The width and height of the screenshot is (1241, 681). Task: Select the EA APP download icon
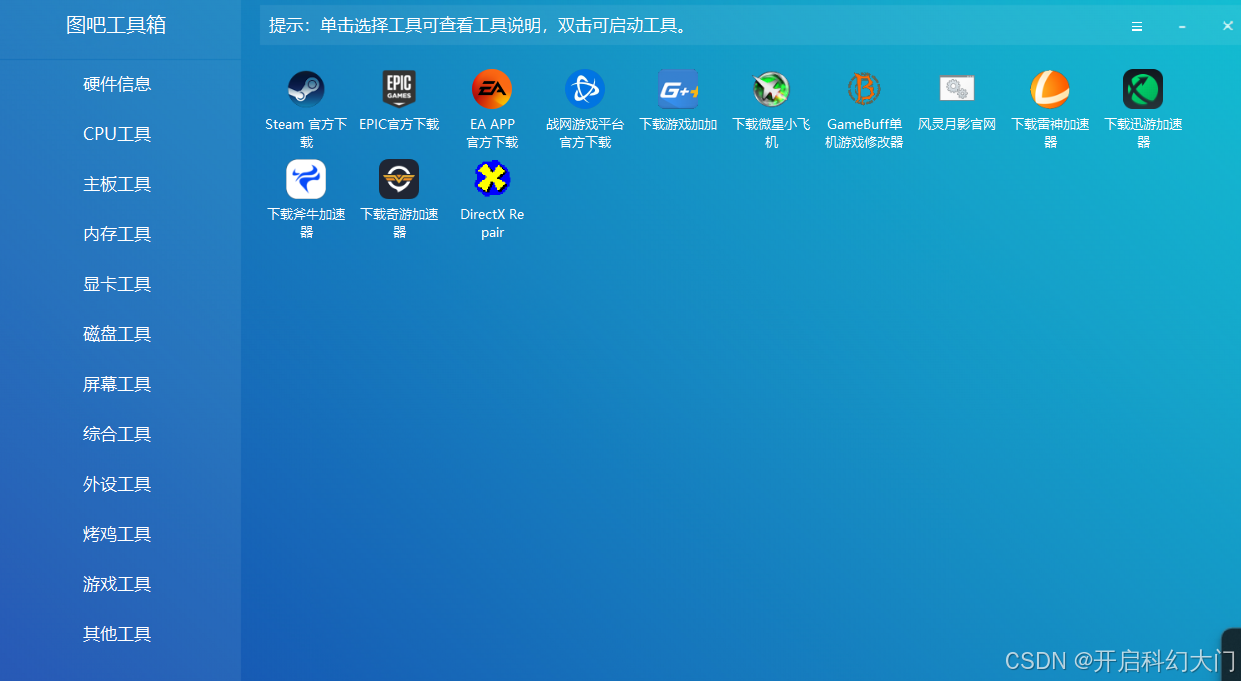pos(492,89)
